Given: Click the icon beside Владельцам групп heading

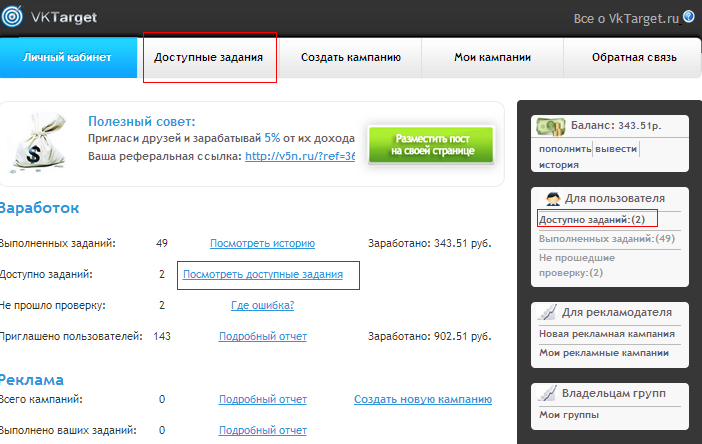Looking at the screenshot, I should tap(548, 393).
